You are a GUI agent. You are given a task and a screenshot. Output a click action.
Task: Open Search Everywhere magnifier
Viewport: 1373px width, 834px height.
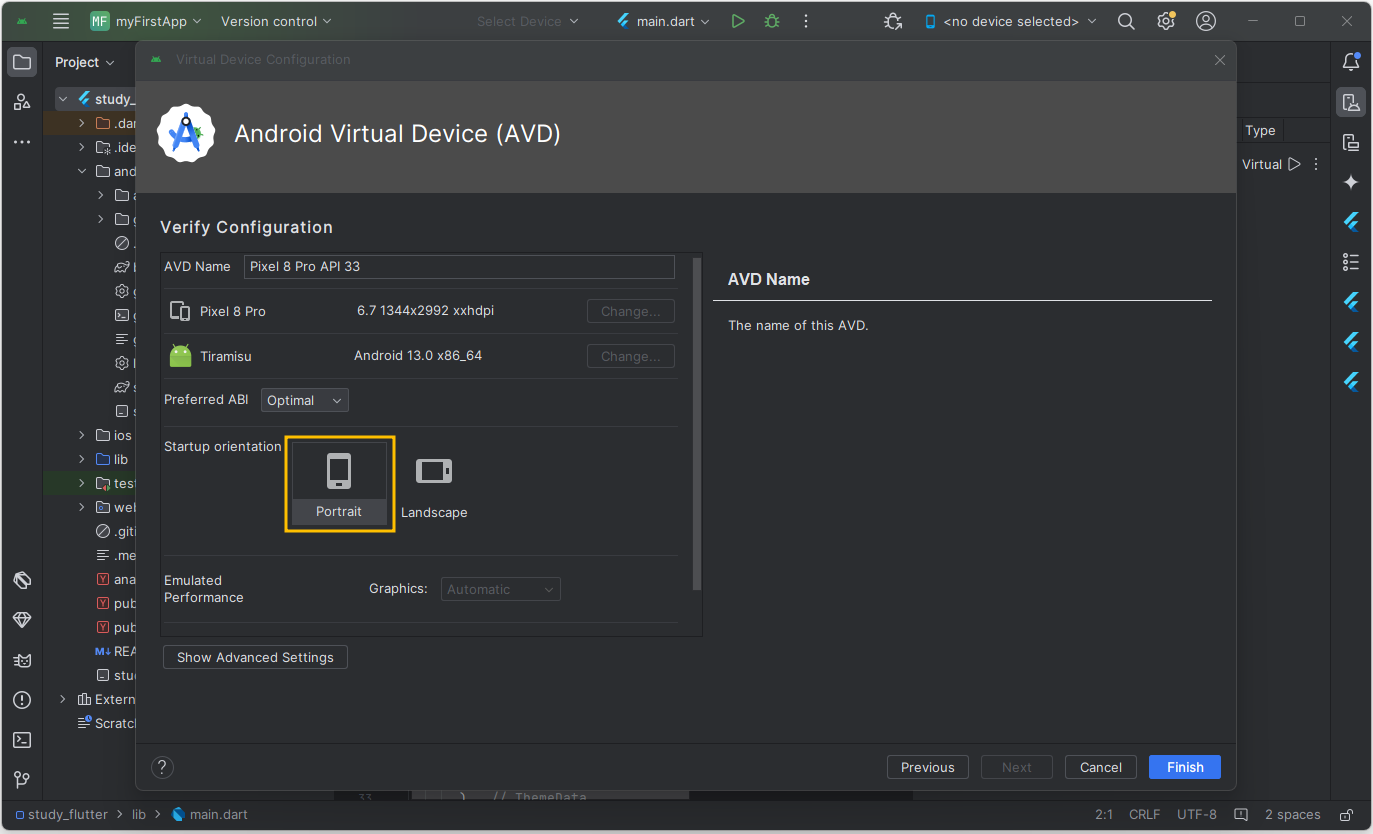[x=1126, y=21]
